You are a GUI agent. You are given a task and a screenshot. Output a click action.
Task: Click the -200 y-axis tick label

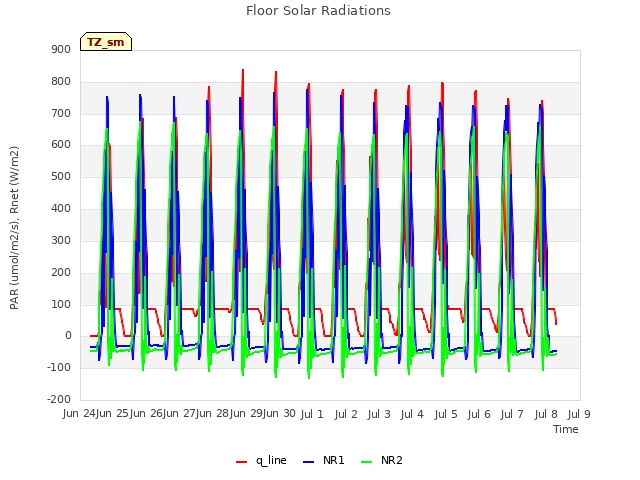(59, 399)
